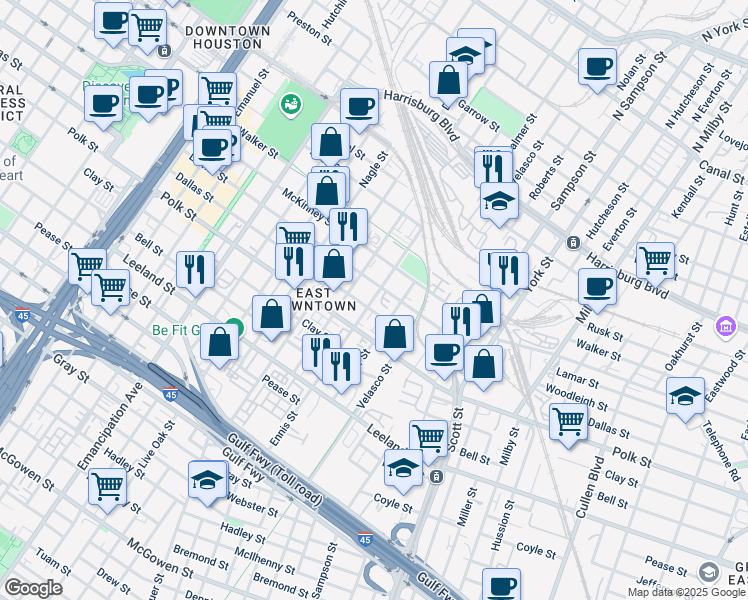Viewport: 748px width, 600px height.
Task: Click the coffee marker beside Nolan St
Action: (x=597, y=68)
